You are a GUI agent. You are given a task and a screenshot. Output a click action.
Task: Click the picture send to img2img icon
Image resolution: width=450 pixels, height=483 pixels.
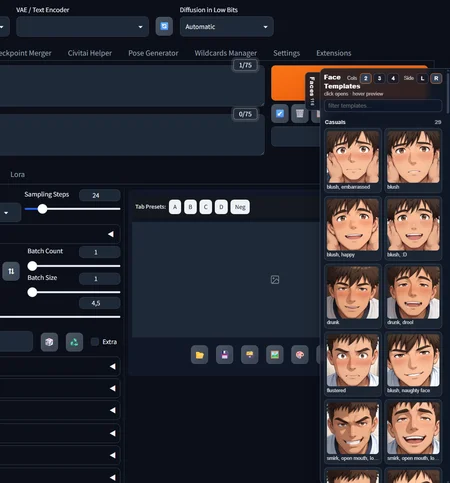click(275, 355)
